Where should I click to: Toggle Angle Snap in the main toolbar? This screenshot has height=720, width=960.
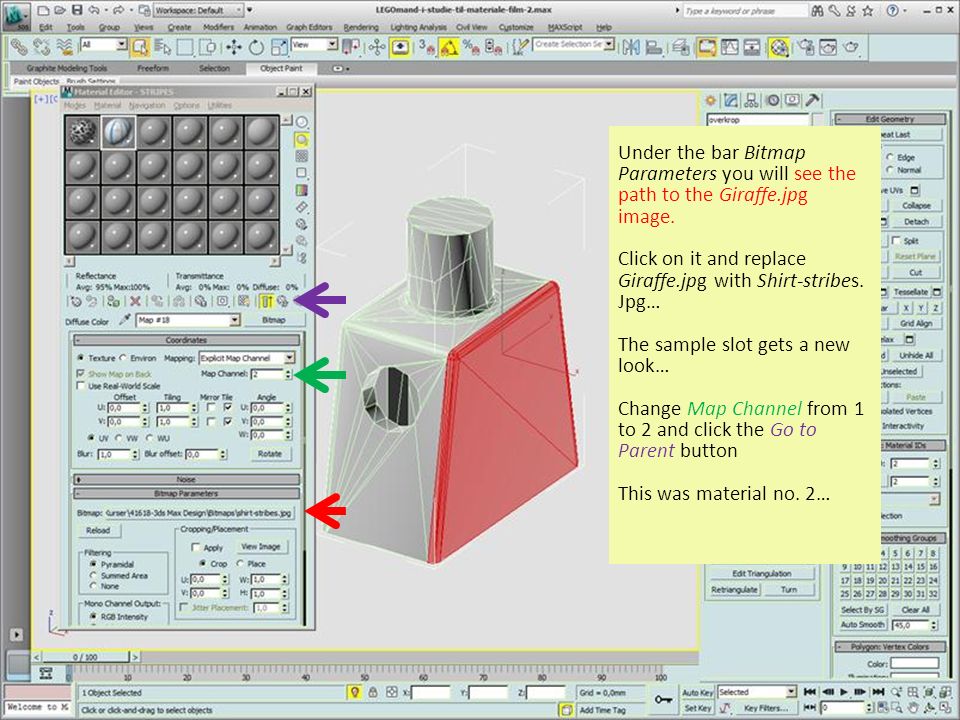[449, 47]
